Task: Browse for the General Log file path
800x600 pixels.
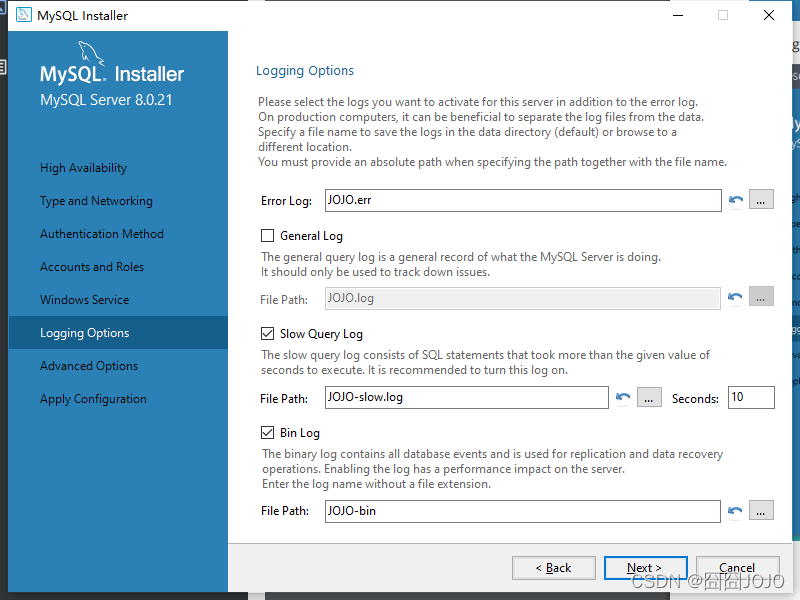Action: tap(761, 297)
